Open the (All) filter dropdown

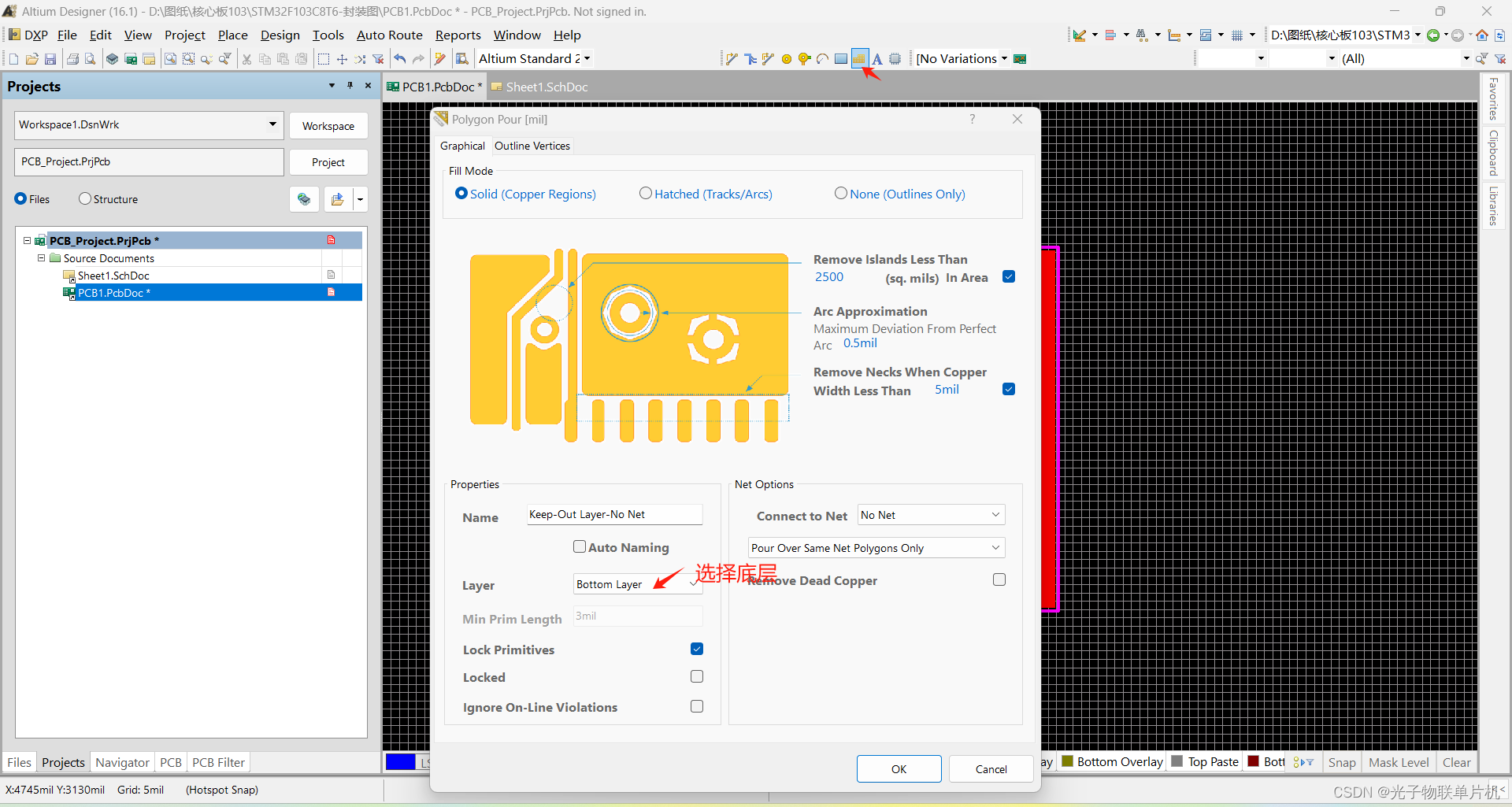coord(1466,58)
